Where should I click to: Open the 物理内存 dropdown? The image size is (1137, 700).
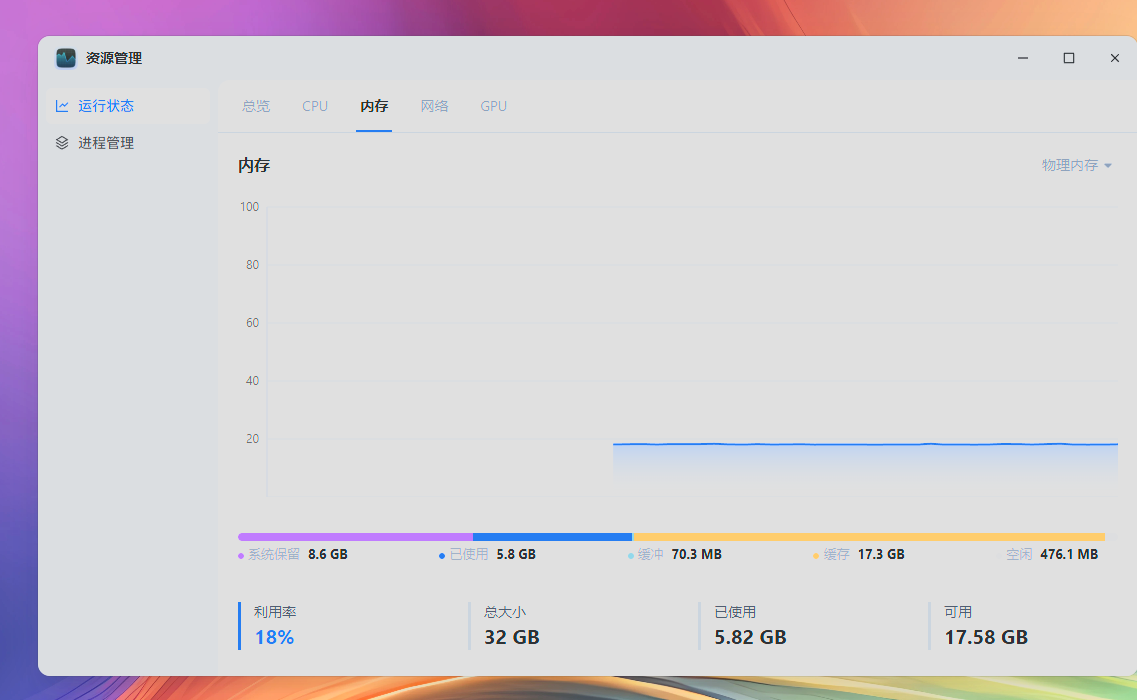(1077, 165)
